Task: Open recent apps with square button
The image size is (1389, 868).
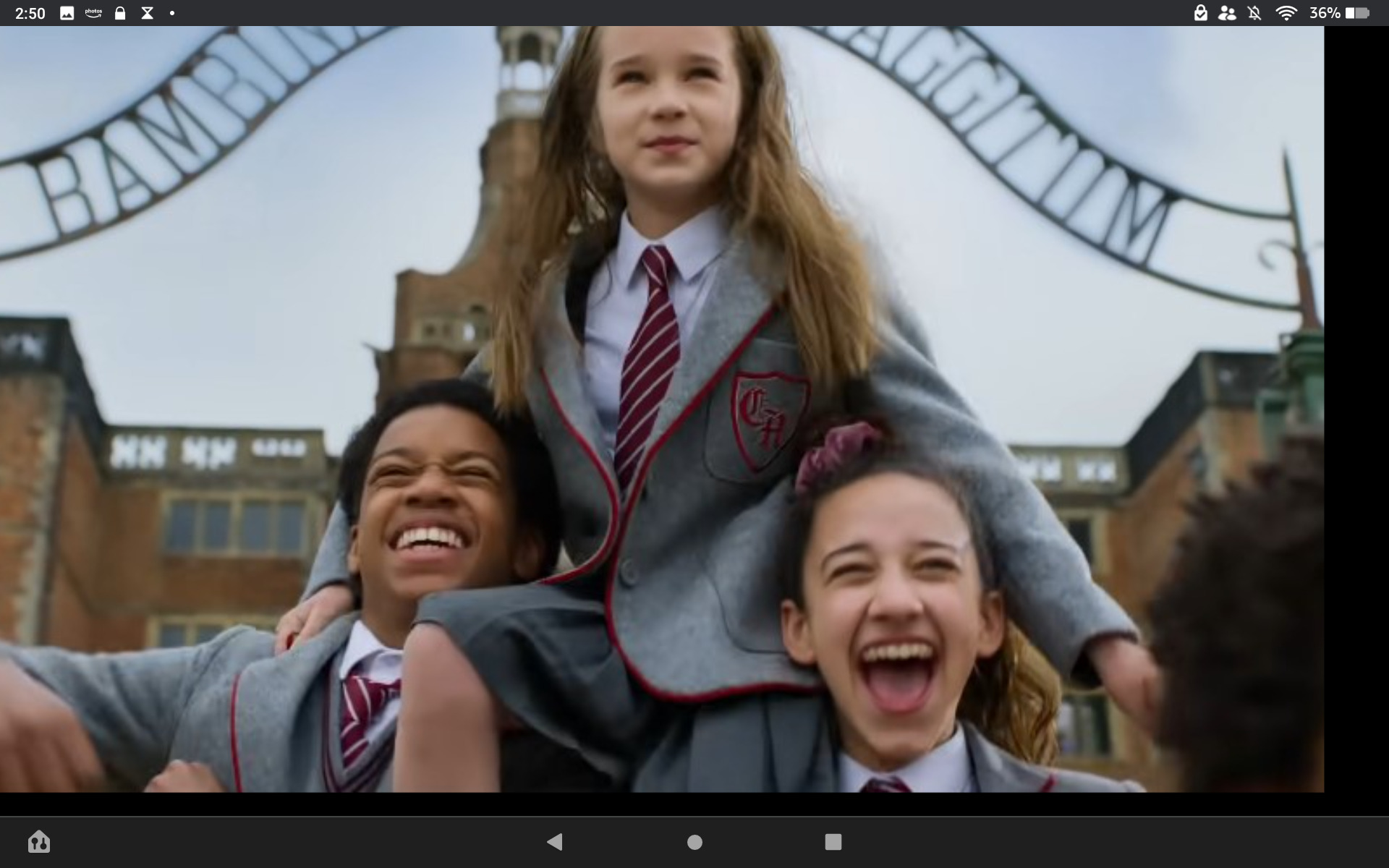Action: pos(833,841)
